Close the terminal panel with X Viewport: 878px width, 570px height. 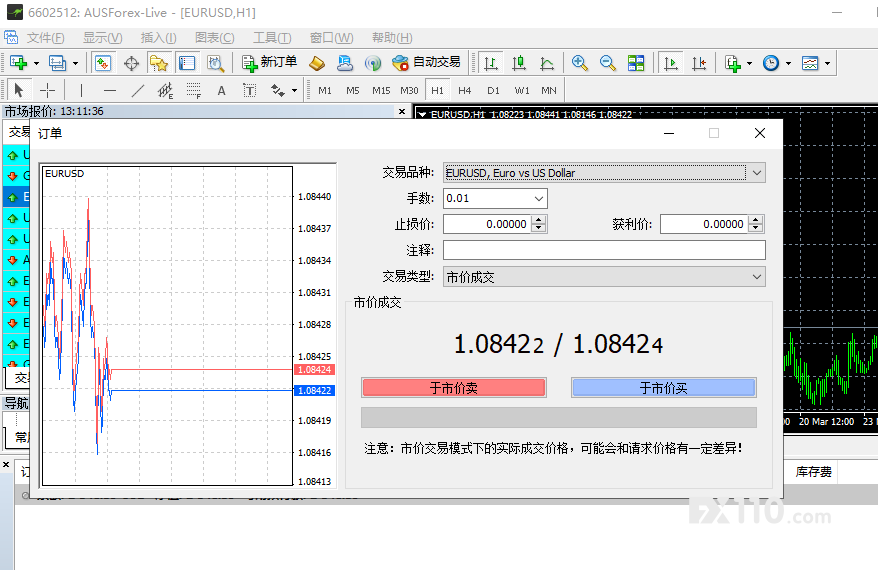pyautogui.click(x=6, y=465)
